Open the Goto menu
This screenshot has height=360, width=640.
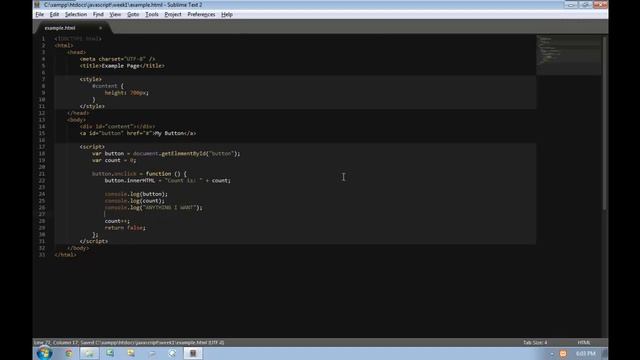tap(133, 14)
